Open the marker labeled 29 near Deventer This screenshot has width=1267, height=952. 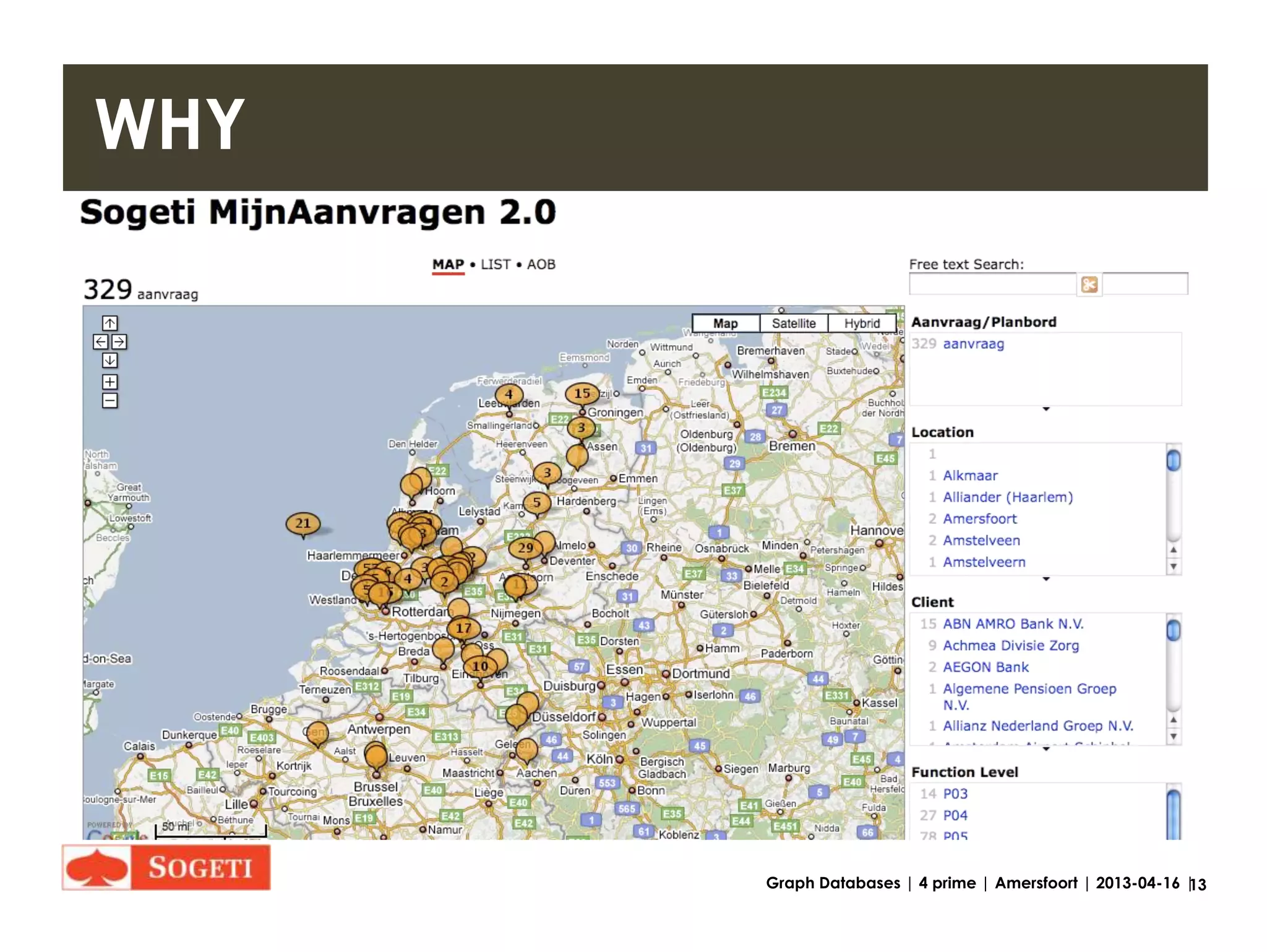526,549
